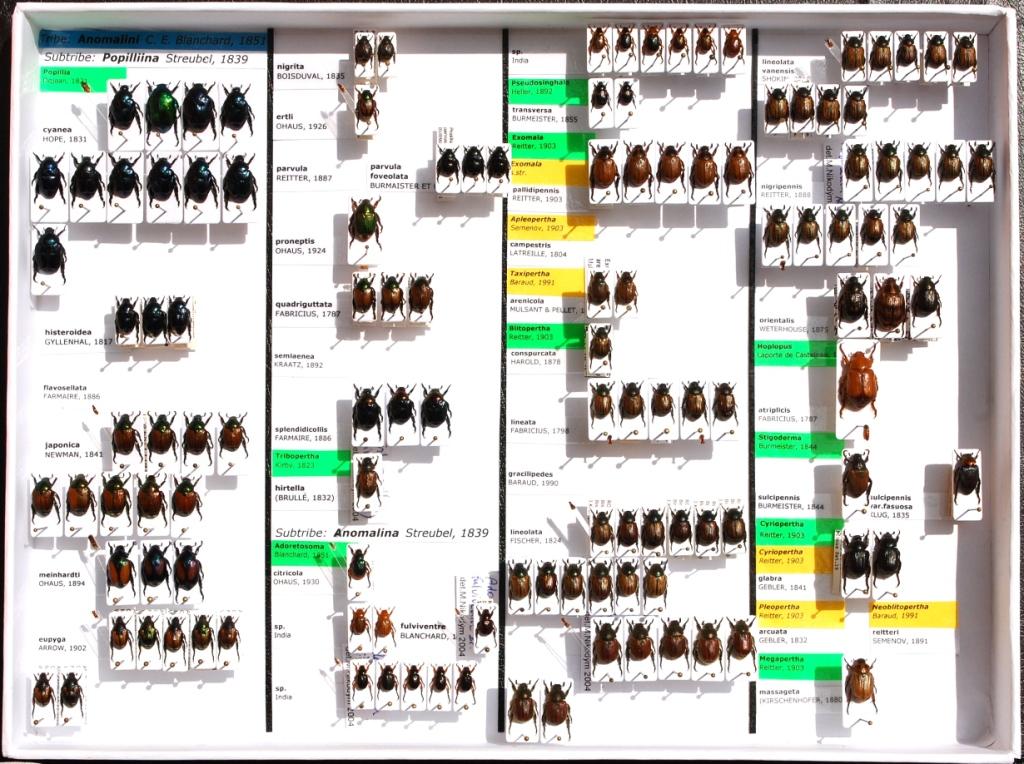Click the lone beetle beside Adoretosoma label
The width and height of the screenshot is (1024, 764).
tap(358, 565)
